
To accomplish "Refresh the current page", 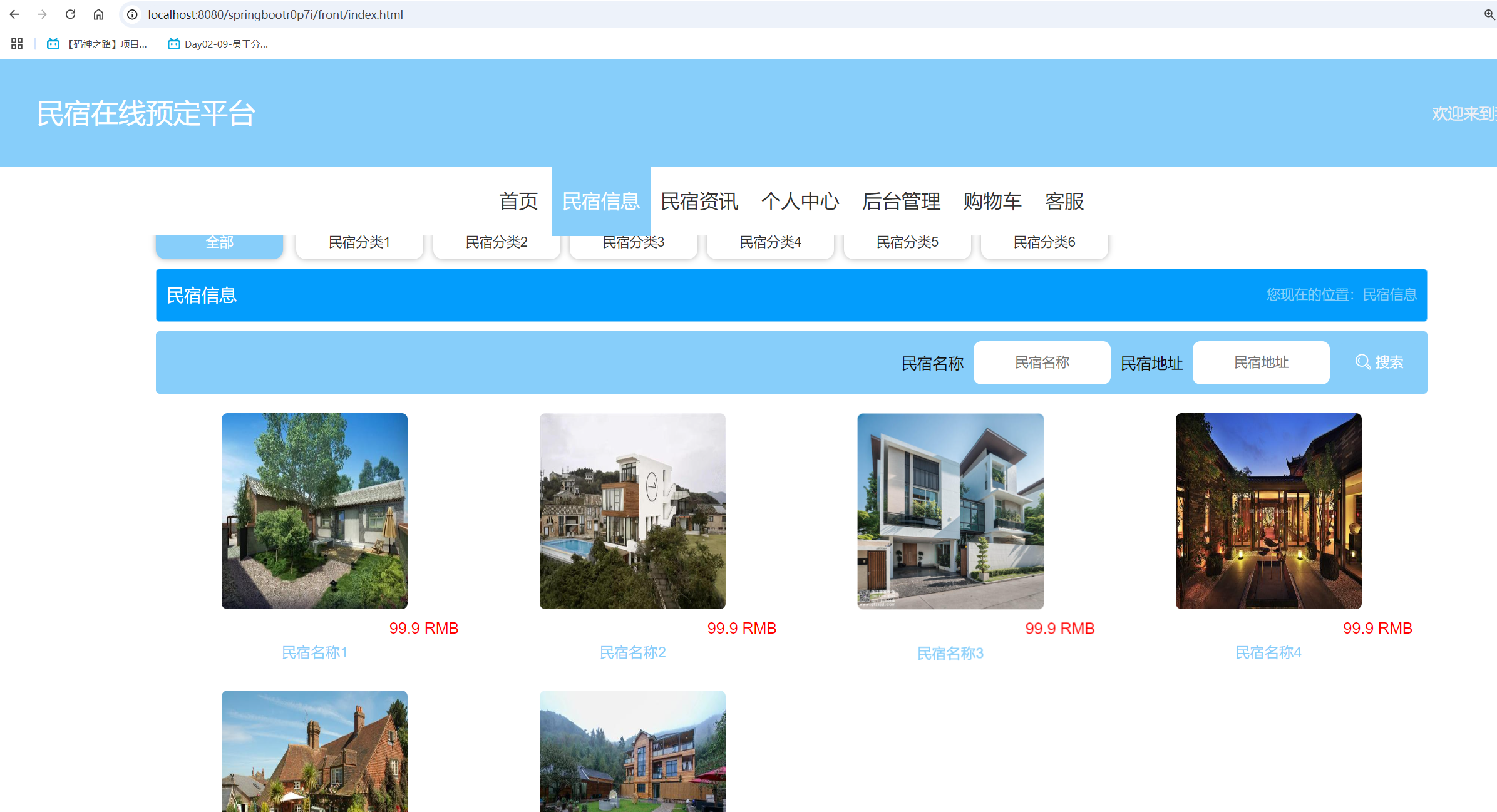I will click(70, 14).
